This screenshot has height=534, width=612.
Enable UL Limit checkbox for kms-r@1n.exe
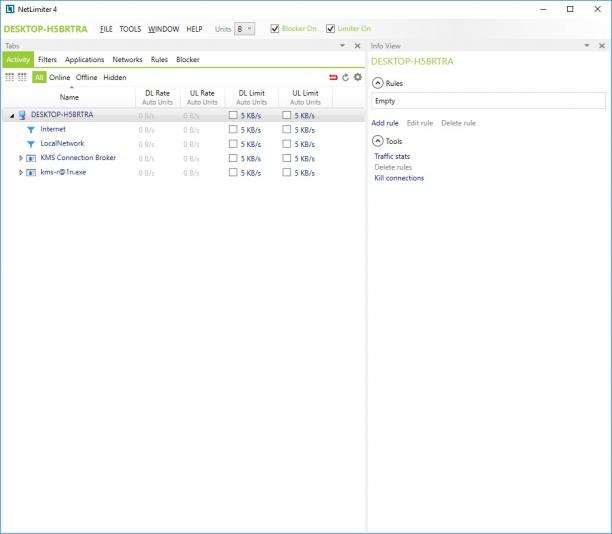click(x=286, y=172)
